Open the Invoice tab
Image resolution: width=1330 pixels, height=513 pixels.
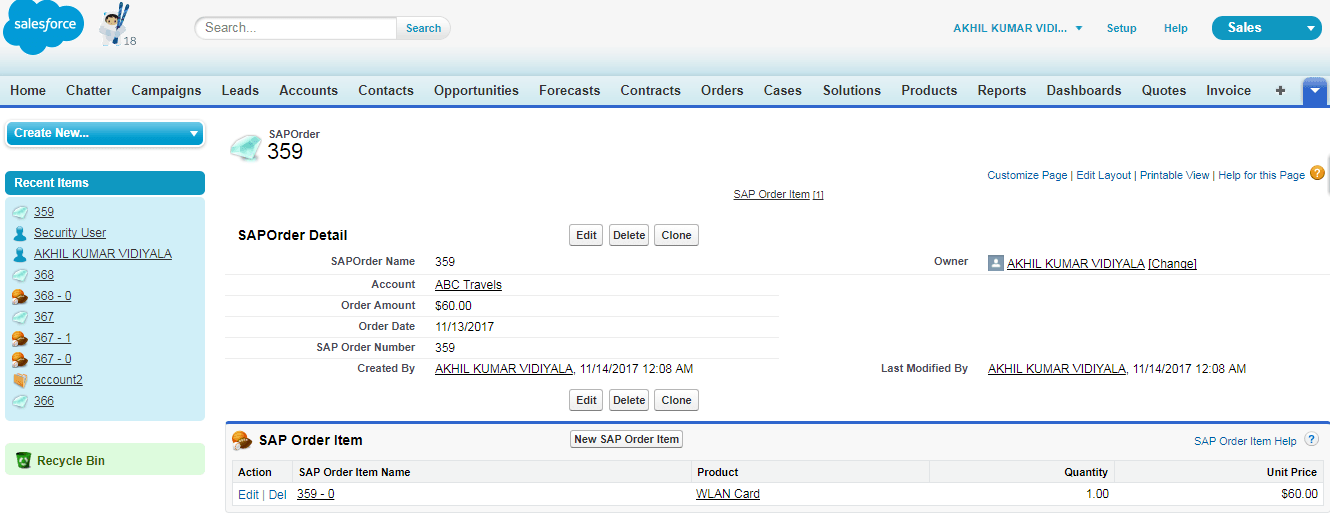(1228, 90)
